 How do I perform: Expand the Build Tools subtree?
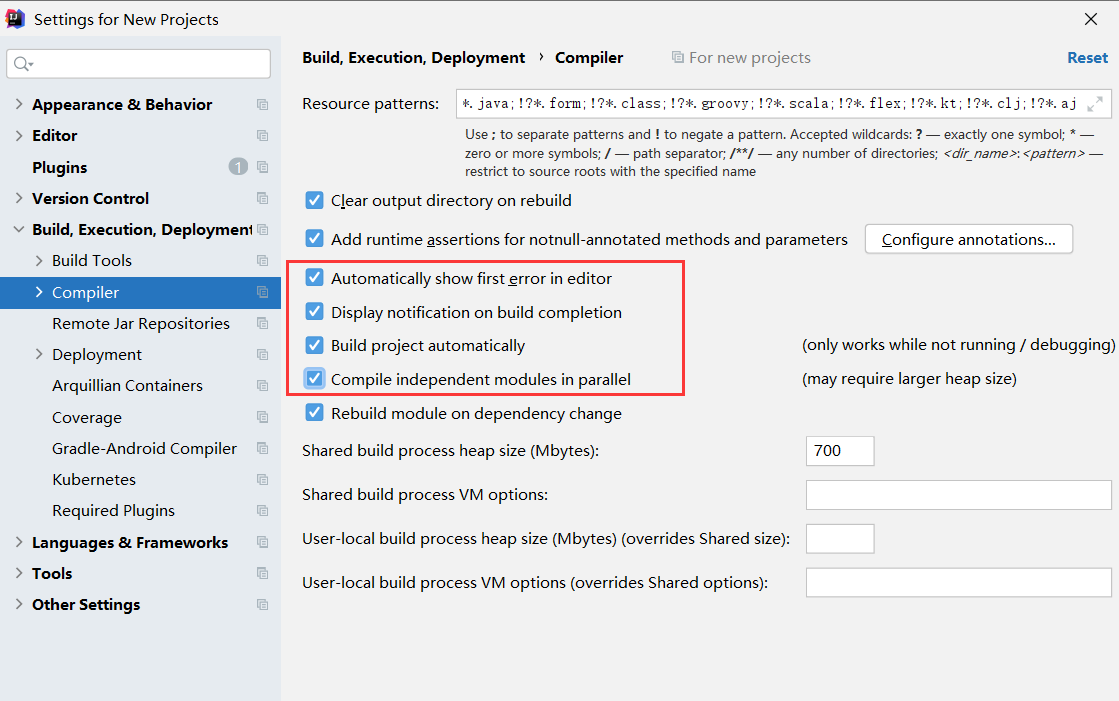tap(39, 261)
